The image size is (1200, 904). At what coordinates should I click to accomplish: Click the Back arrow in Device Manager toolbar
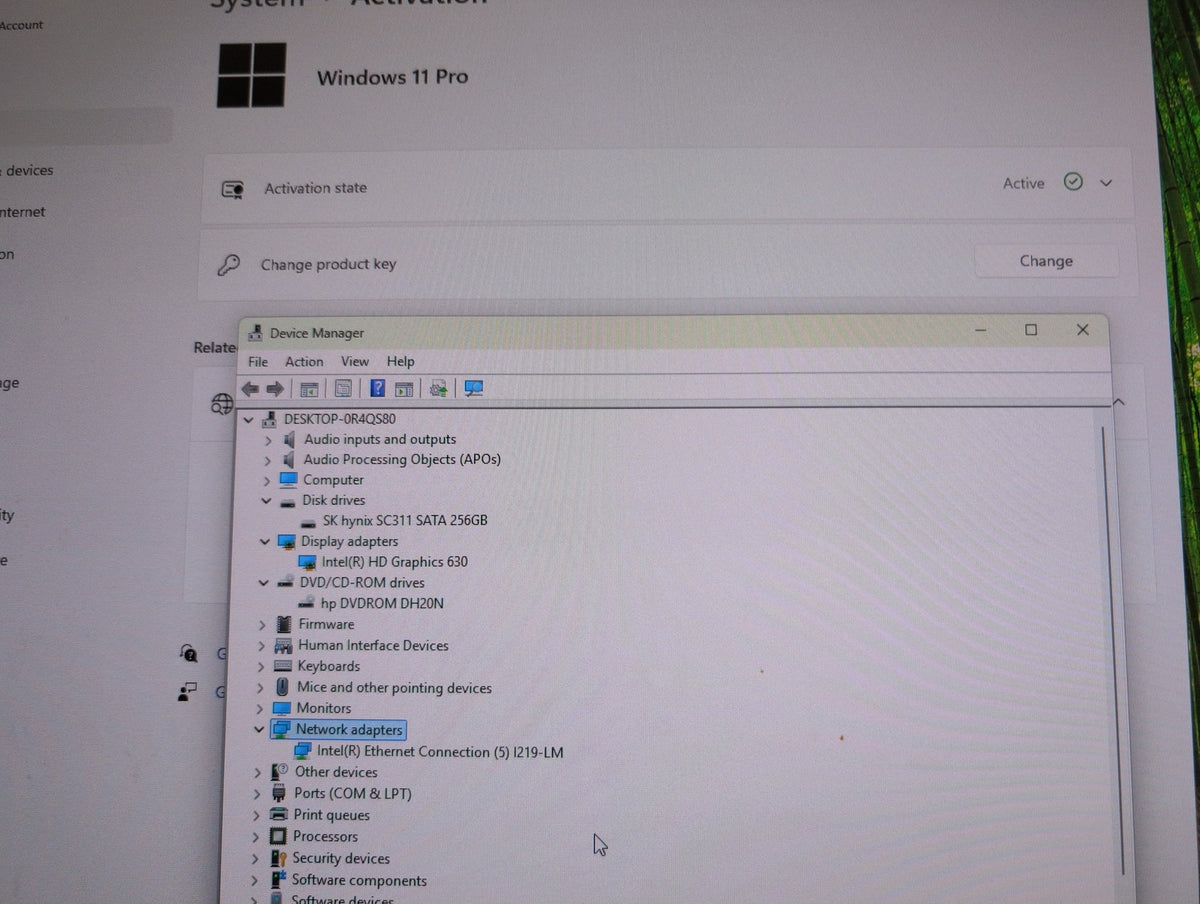pyautogui.click(x=250, y=388)
